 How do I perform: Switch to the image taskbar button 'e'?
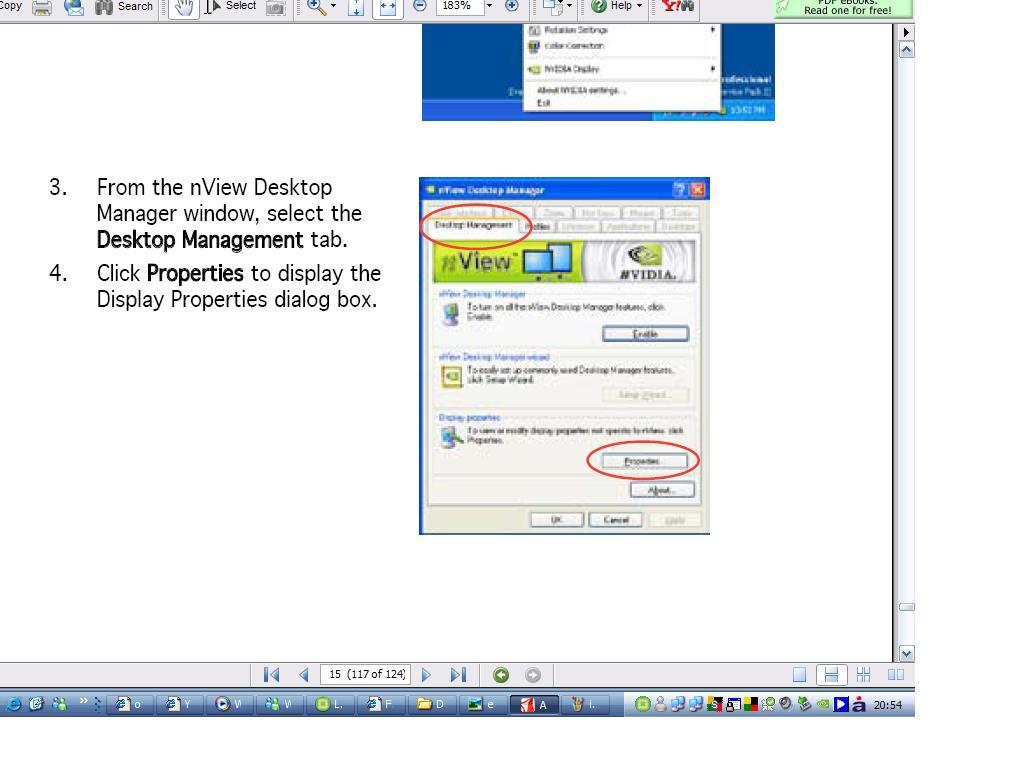[482, 704]
